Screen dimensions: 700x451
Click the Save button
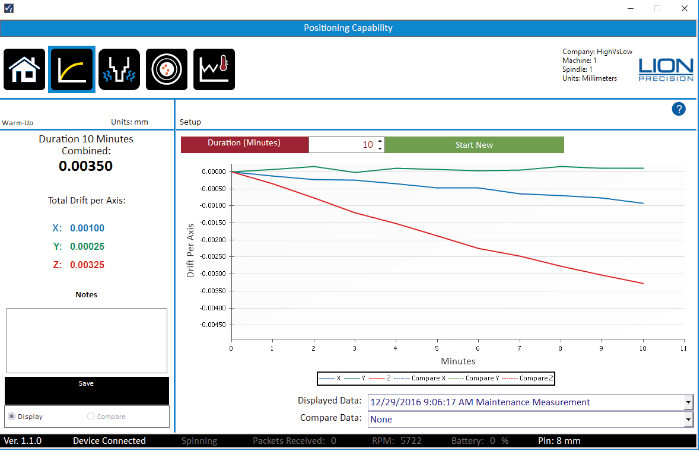[x=87, y=391]
